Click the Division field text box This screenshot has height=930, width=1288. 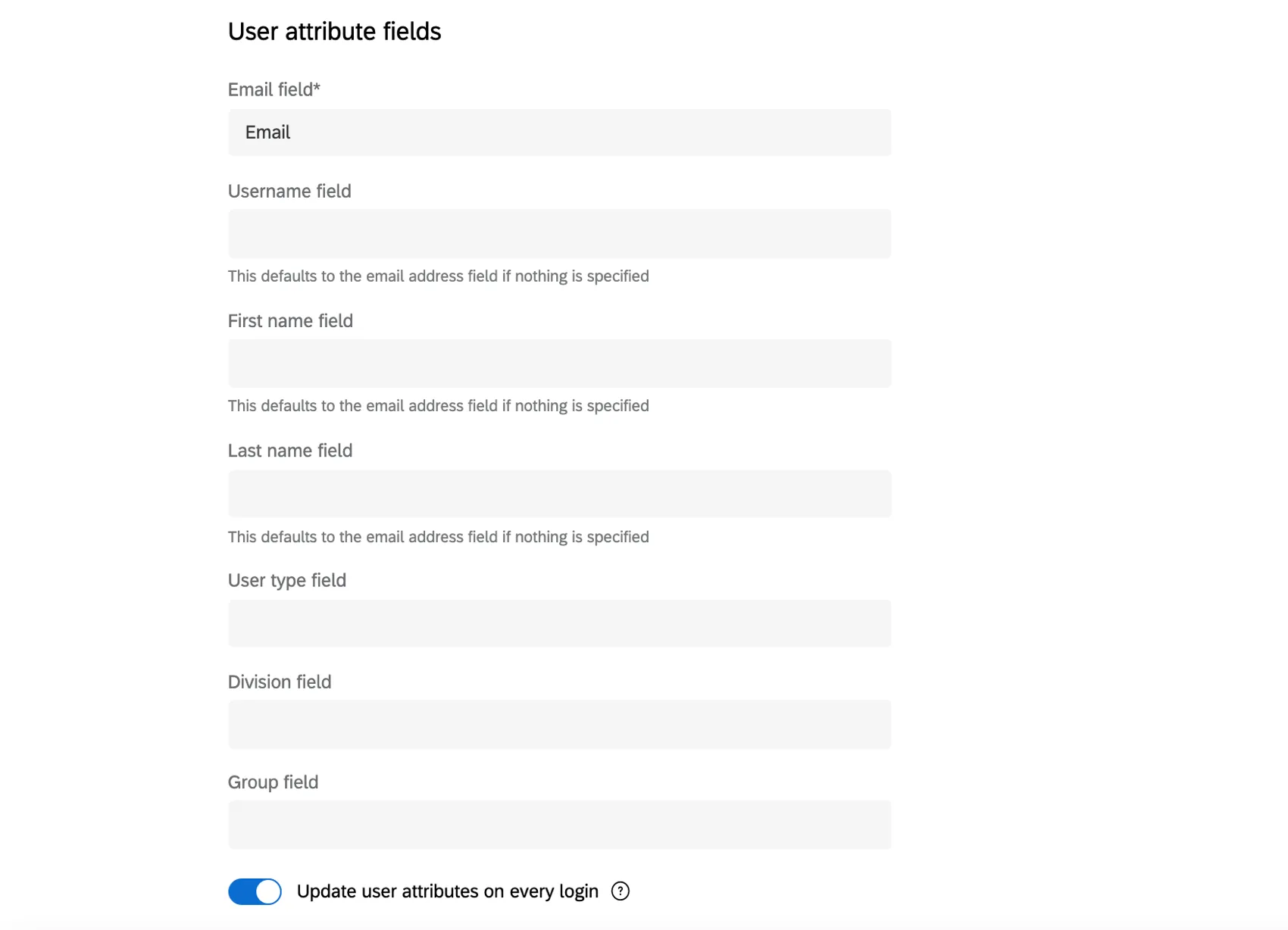559,725
